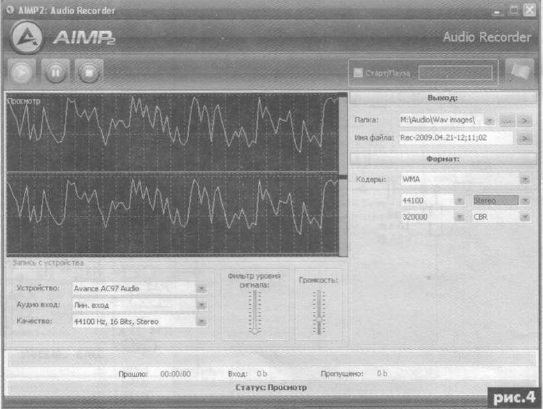Pause recording with the pause button
This screenshot has height=409, width=543.
pos(55,72)
